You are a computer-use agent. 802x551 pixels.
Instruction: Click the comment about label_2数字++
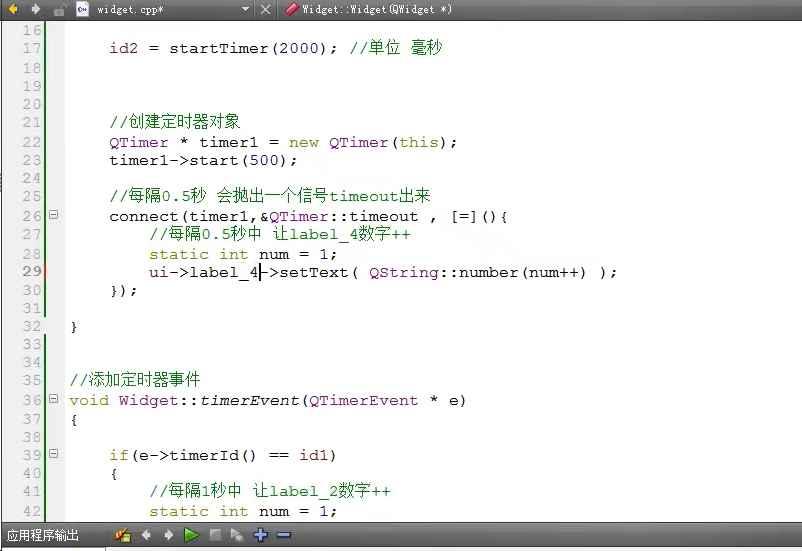(x=270, y=491)
